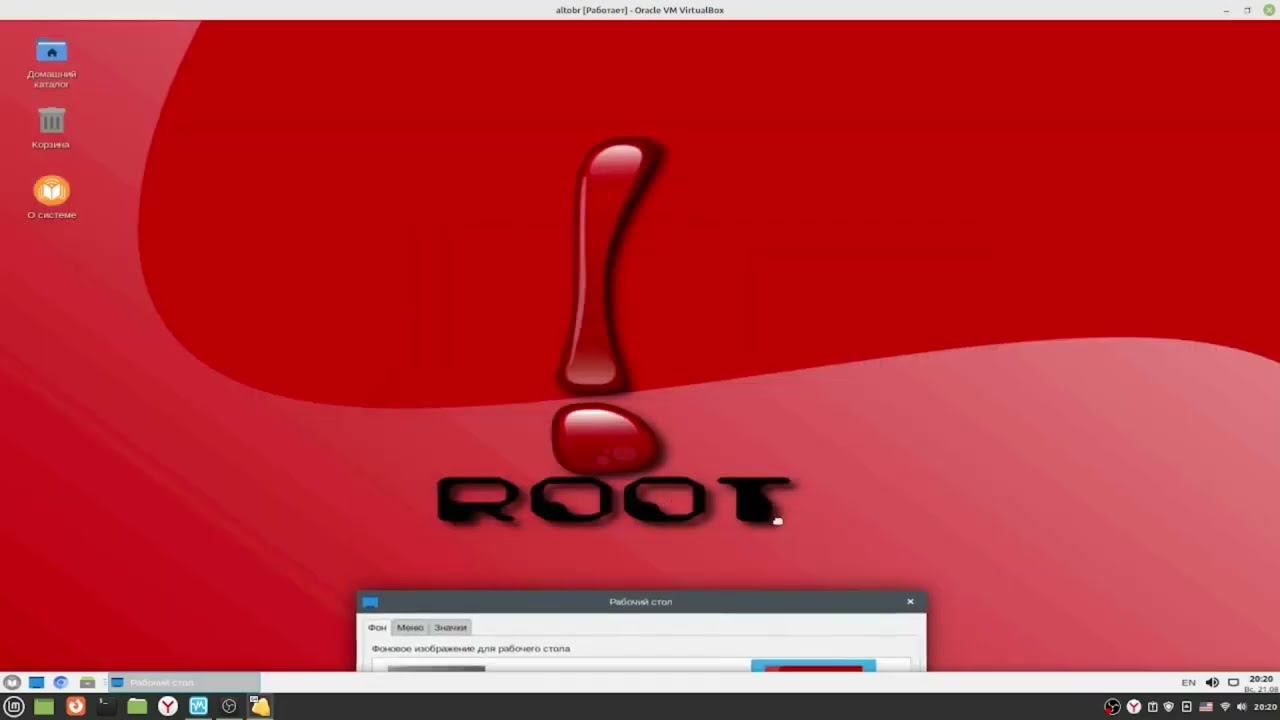Viewport: 1280px width, 720px height.
Task: Close the Рабочий стол settings dialog
Action: pyautogui.click(x=910, y=602)
